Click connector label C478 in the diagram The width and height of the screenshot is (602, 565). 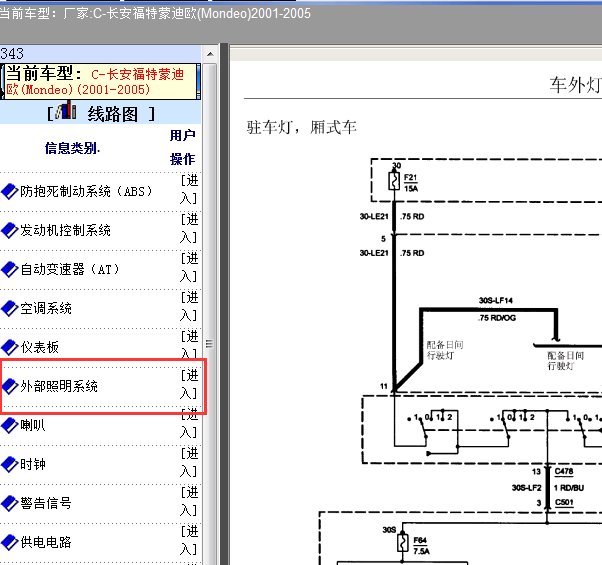click(x=564, y=471)
